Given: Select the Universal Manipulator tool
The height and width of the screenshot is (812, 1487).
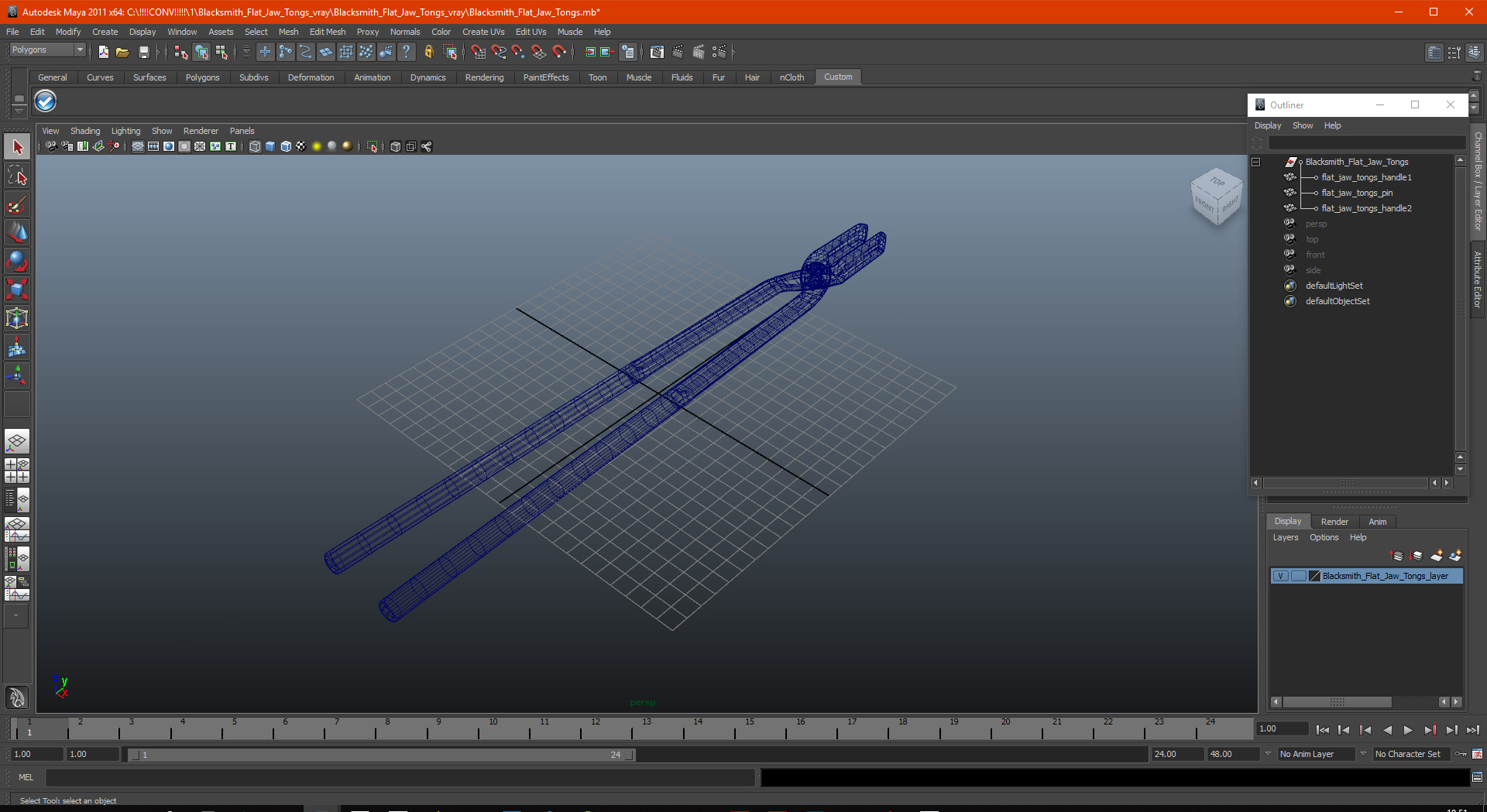Looking at the screenshot, I should [x=17, y=319].
